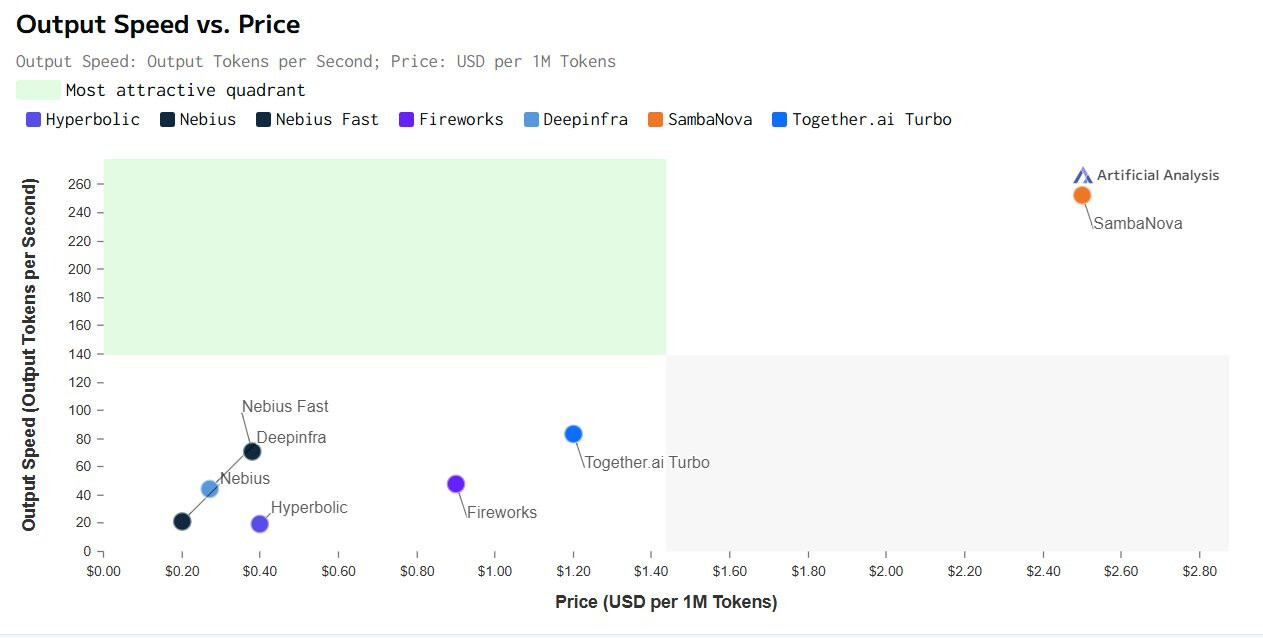Click the Hyperbolic legend color swatch

[33, 120]
